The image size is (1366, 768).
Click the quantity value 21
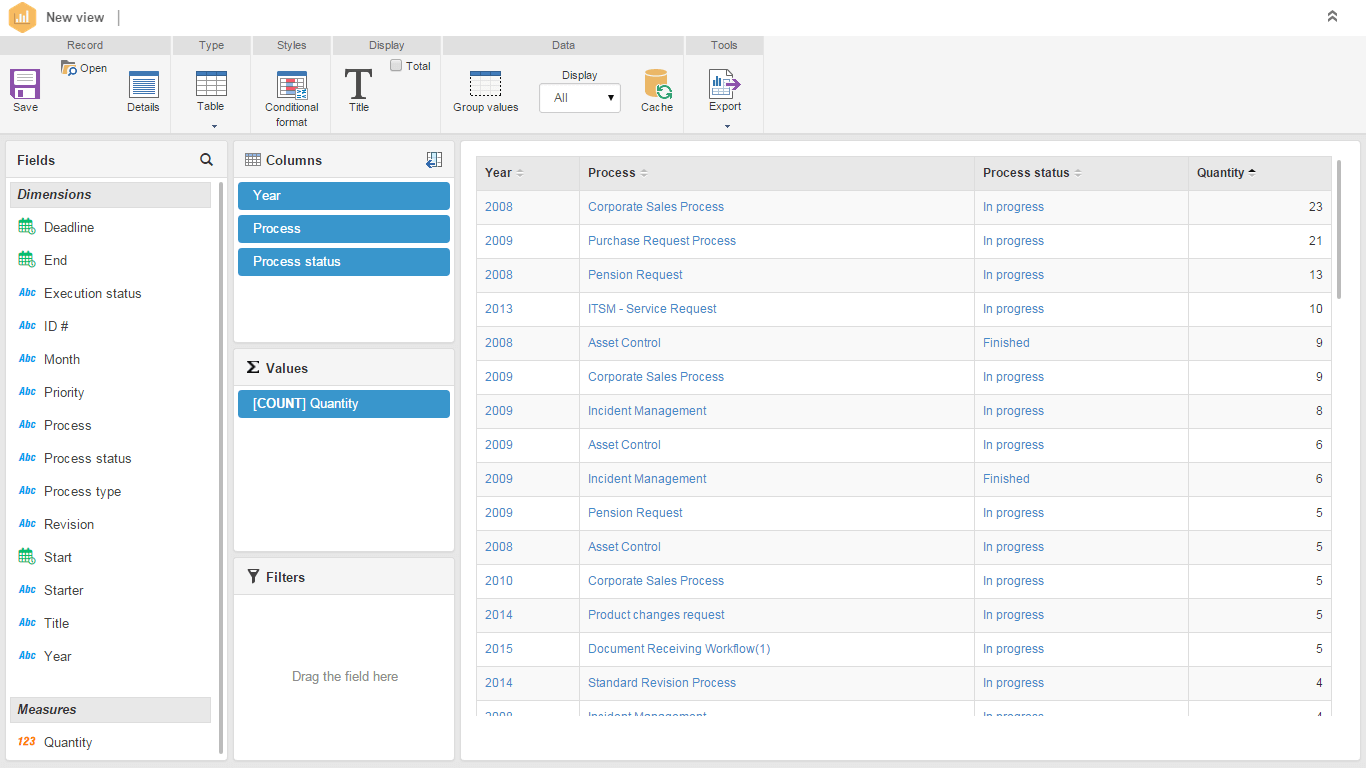tap(1315, 241)
